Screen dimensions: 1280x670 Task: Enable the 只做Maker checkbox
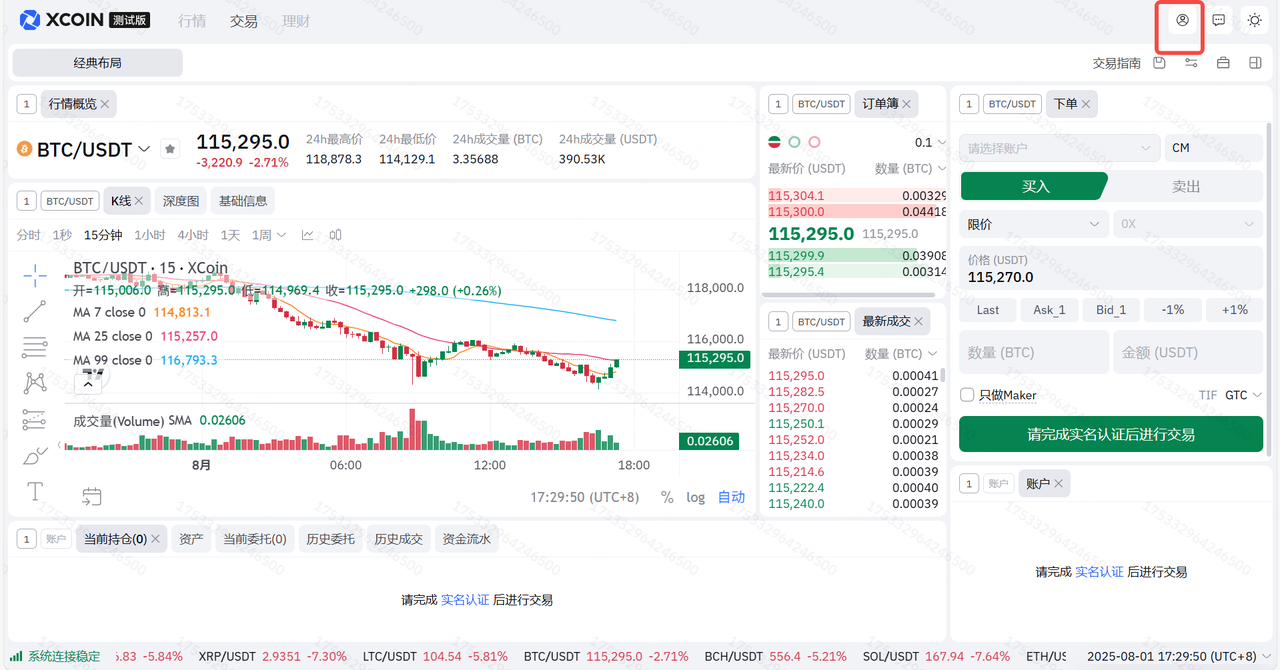point(967,395)
